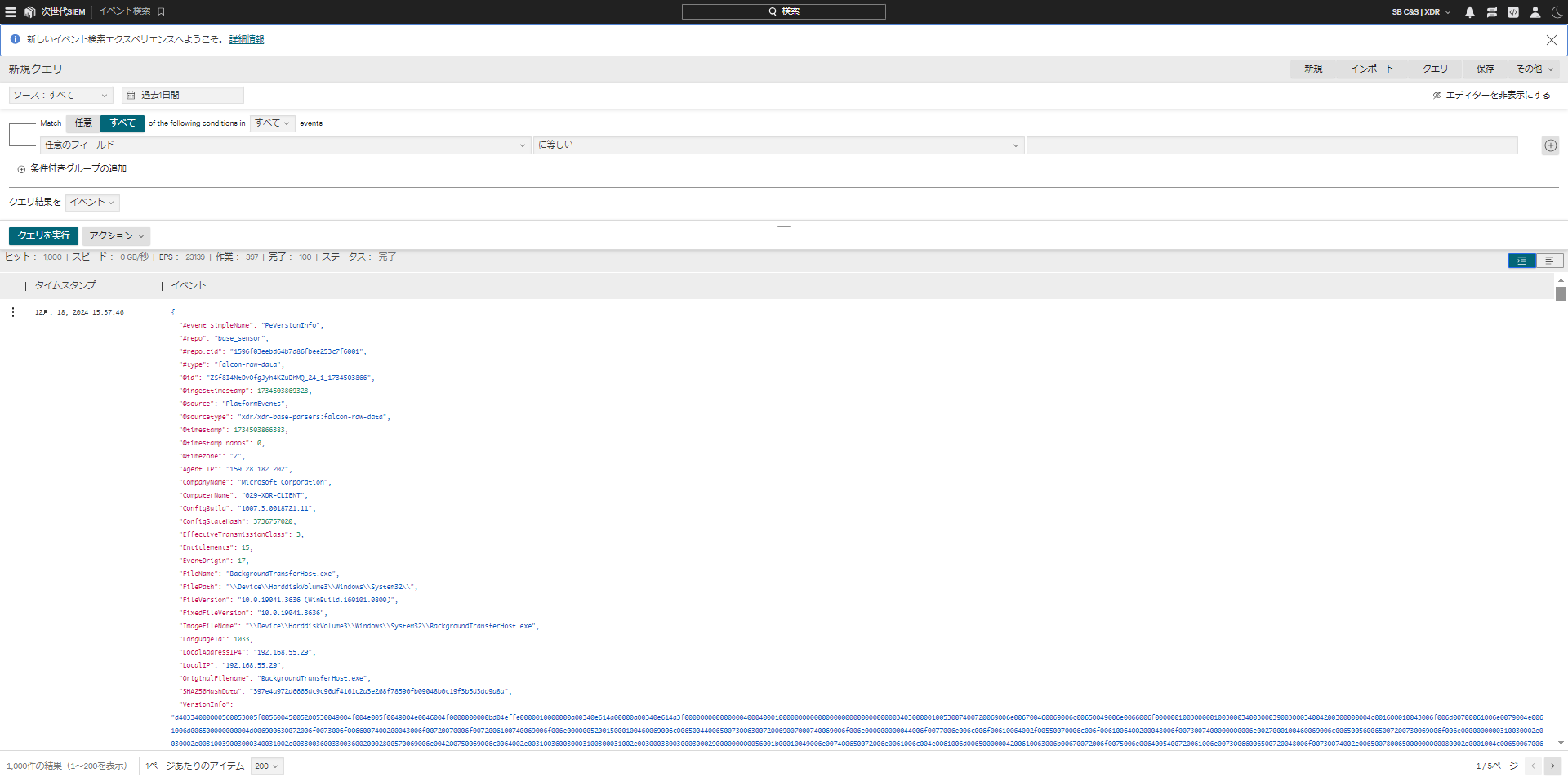This screenshot has width=1568, height=782.
Task: Click the イベント検索 breadcrumb title
Action: pyautogui.click(x=124, y=11)
